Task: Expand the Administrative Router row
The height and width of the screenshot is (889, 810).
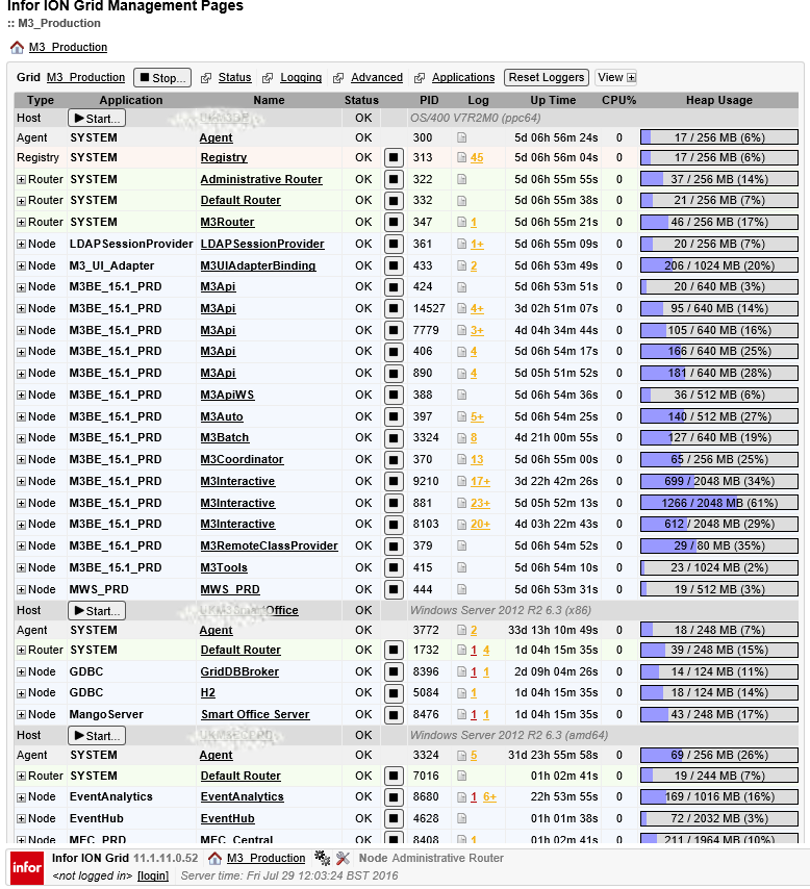Action: (21, 180)
